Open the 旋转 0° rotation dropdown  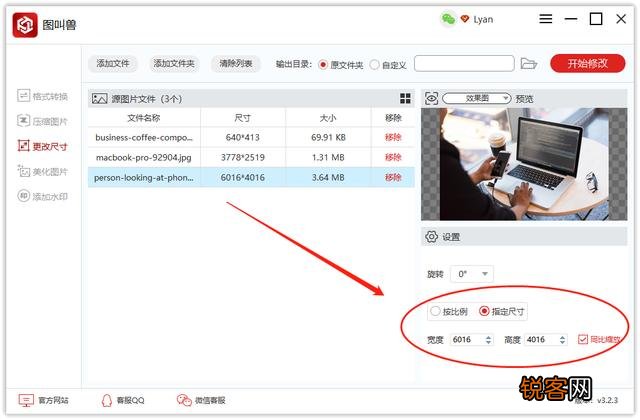click(x=472, y=274)
